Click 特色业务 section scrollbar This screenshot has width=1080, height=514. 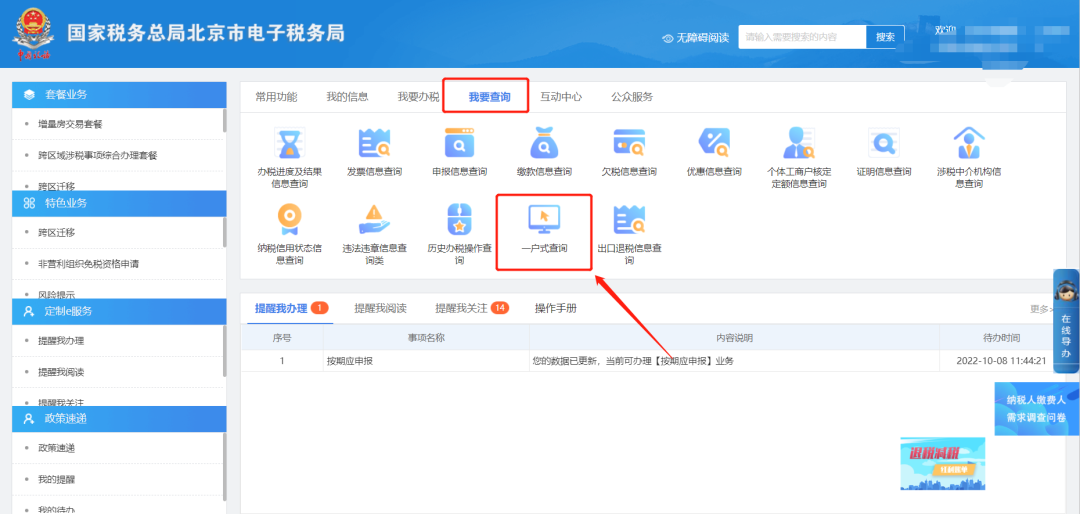click(225, 232)
